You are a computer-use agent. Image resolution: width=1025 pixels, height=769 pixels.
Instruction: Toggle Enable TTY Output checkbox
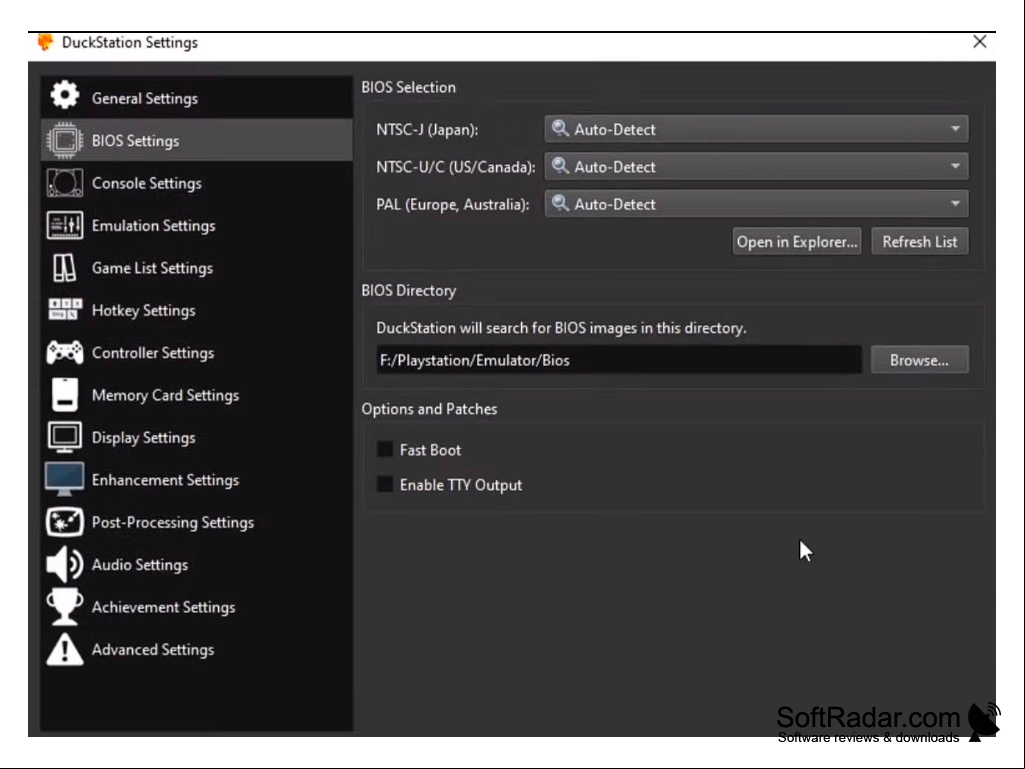tap(385, 485)
